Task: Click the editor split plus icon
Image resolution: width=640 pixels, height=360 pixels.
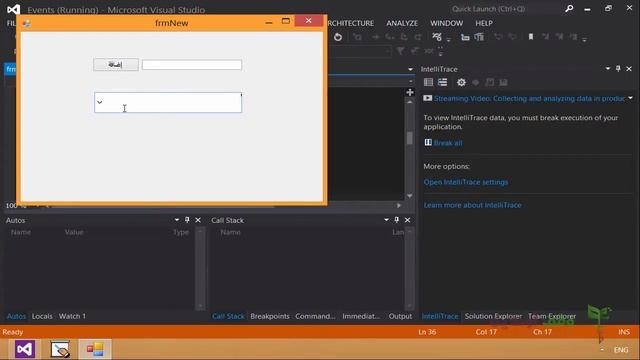Action: click(x=410, y=92)
